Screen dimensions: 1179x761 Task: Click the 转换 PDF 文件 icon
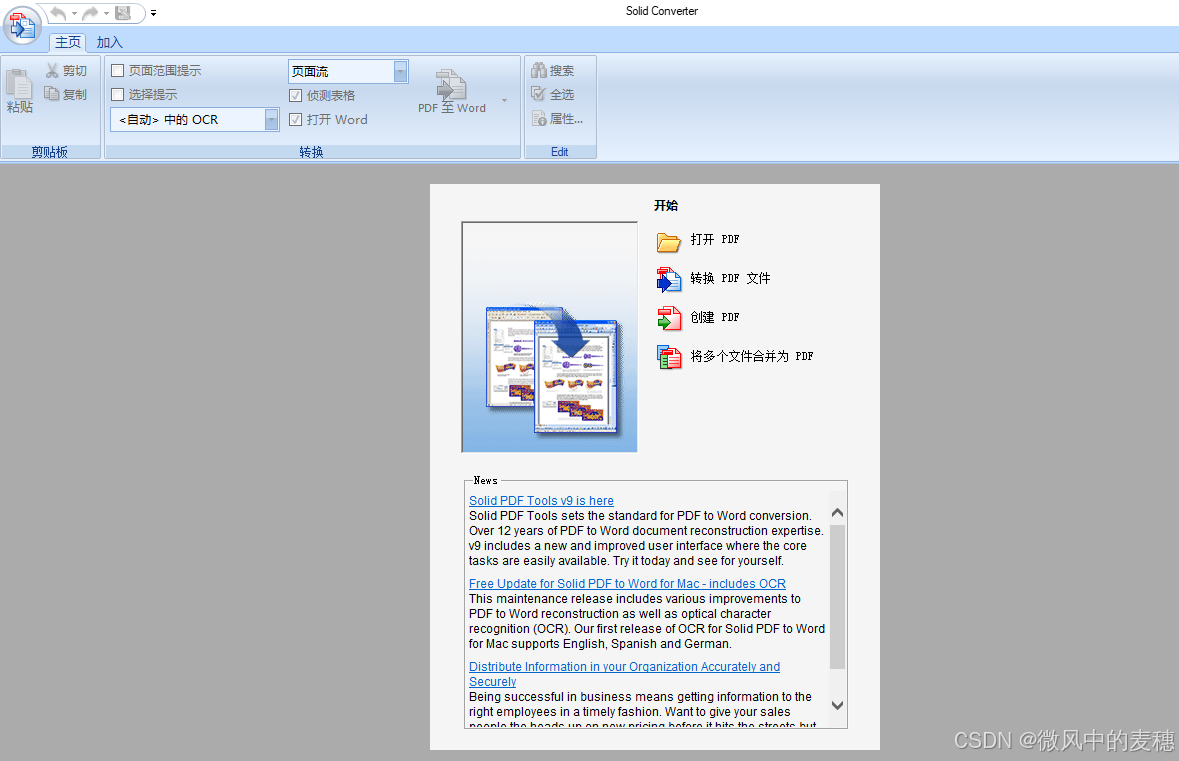[x=668, y=280]
